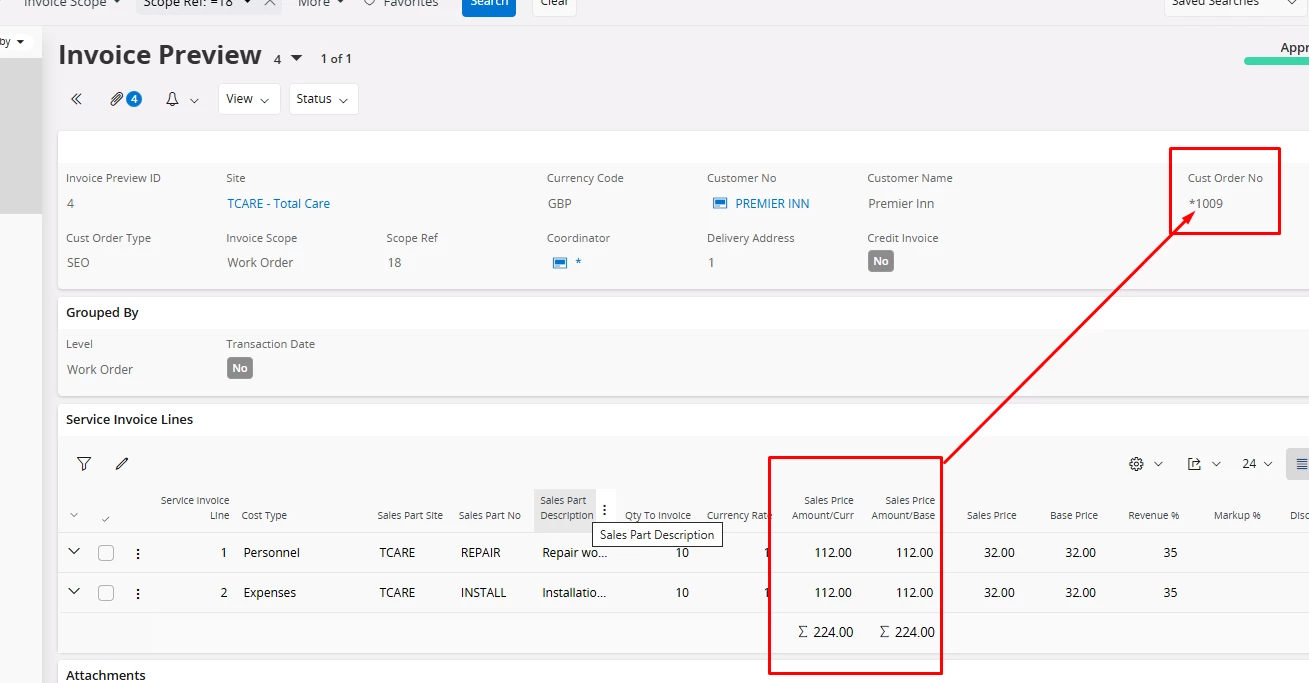Collapse the panel with double-chevron icon
The height and width of the screenshot is (683, 1309).
point(76,99)
